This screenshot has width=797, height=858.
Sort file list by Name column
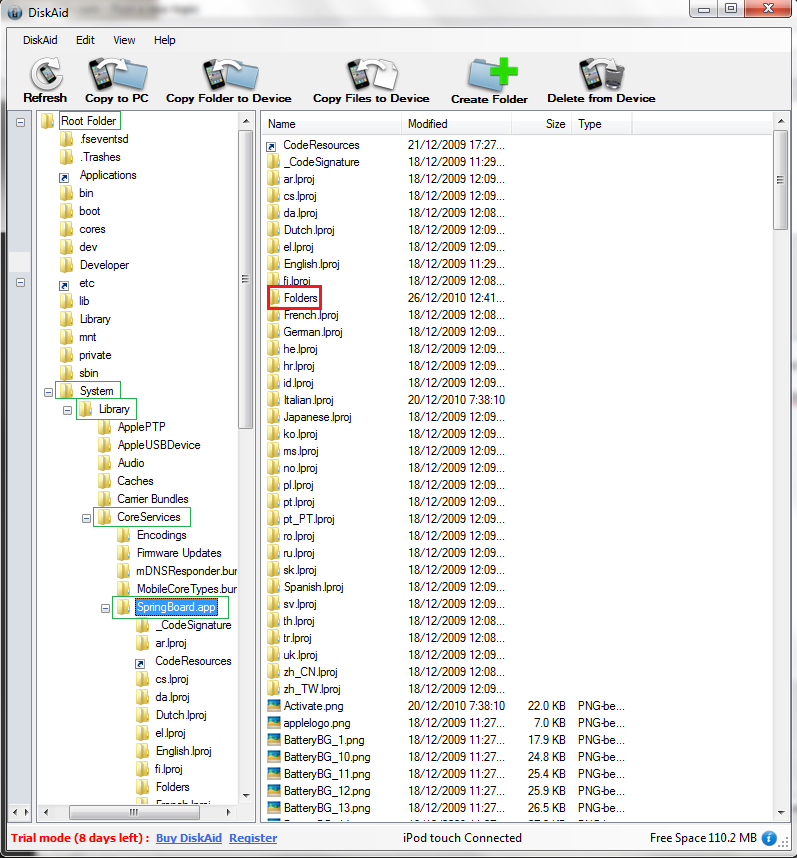coord(333,124)
